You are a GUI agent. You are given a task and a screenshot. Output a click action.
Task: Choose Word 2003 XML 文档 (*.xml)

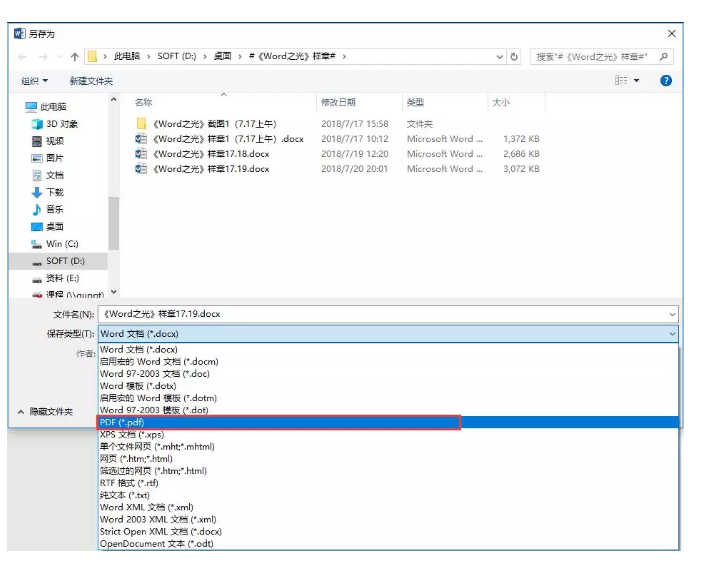(x=388, y=519)
